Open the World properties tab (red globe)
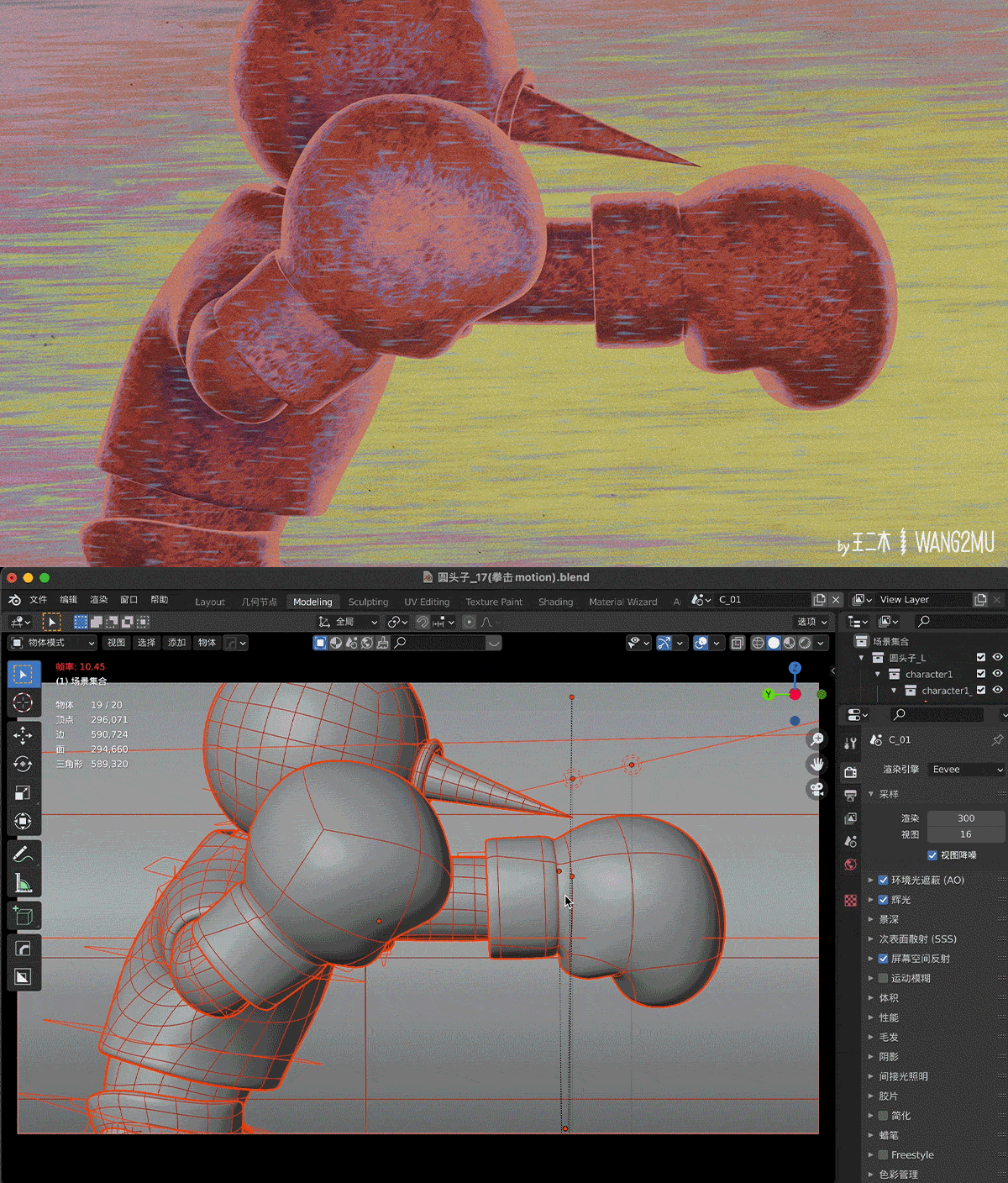1008x1183 pixels. coord(850,865)
